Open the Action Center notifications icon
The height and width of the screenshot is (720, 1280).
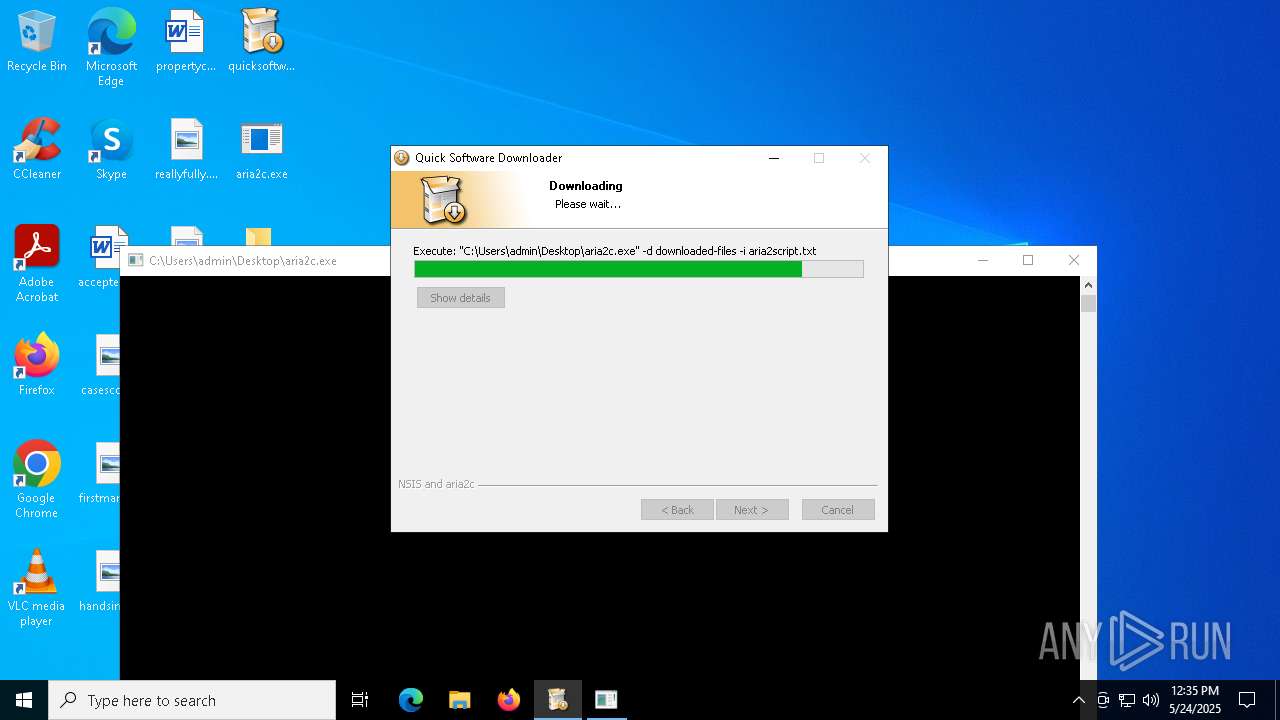click(1247, 700)
